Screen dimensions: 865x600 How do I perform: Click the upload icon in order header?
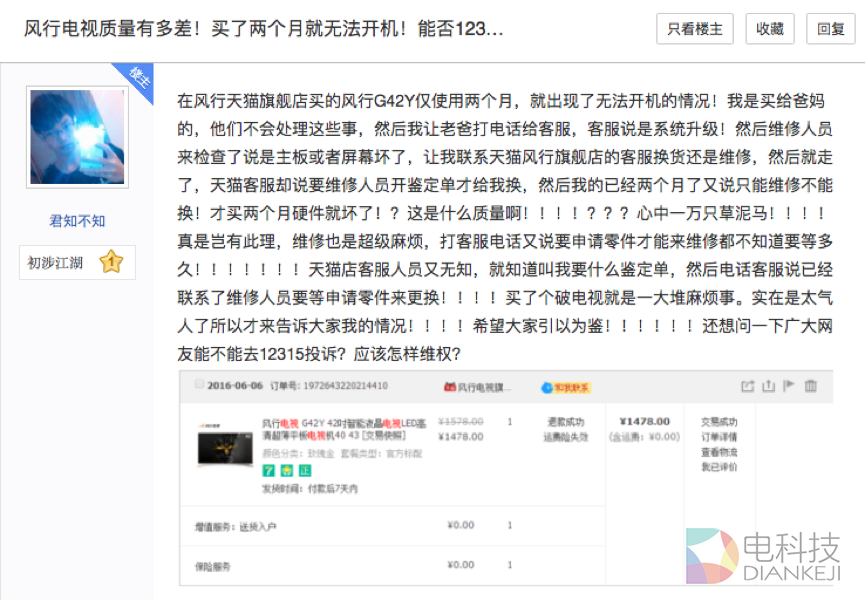(768, 386)
